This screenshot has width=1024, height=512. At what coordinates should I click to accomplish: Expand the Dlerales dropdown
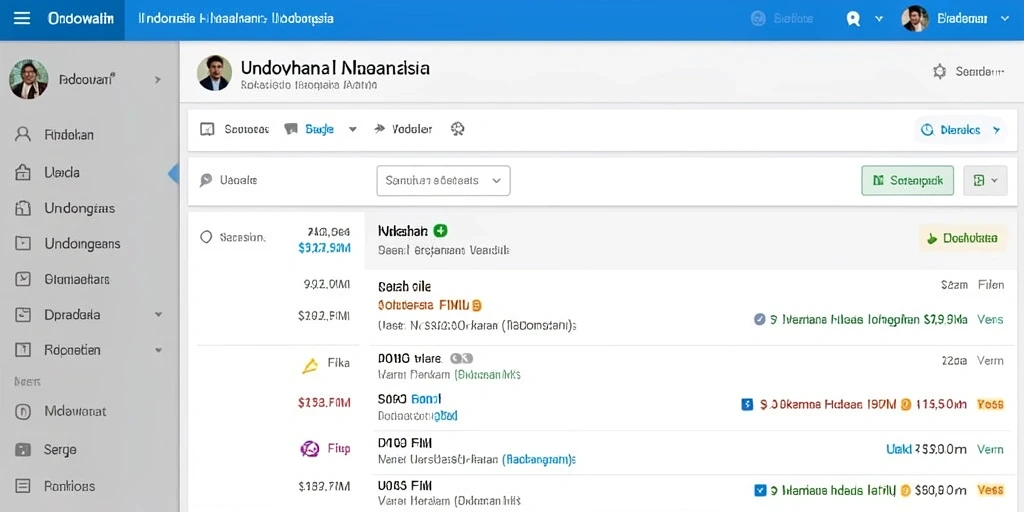(959, 130)
